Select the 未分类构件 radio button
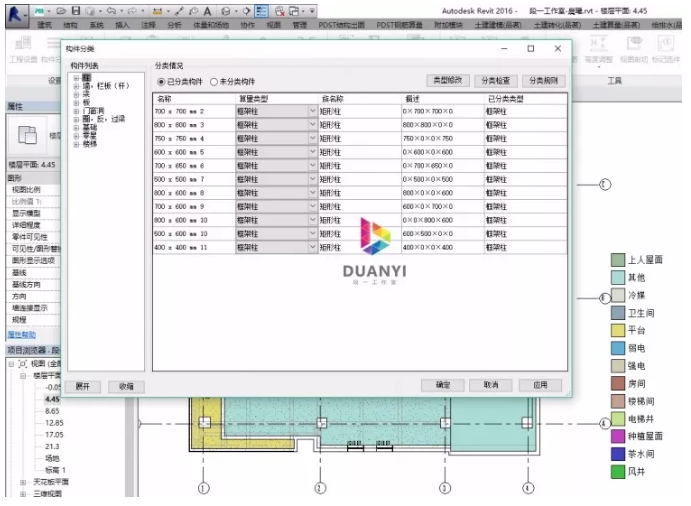Screen dimensions: 691x506 (214, 82)
